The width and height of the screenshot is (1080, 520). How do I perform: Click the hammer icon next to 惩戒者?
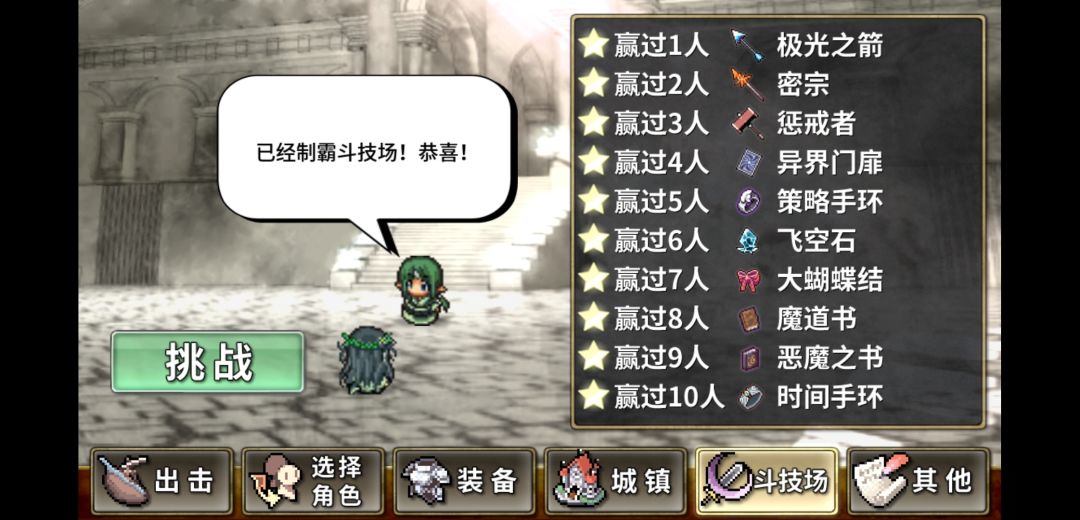coord(748,124)
